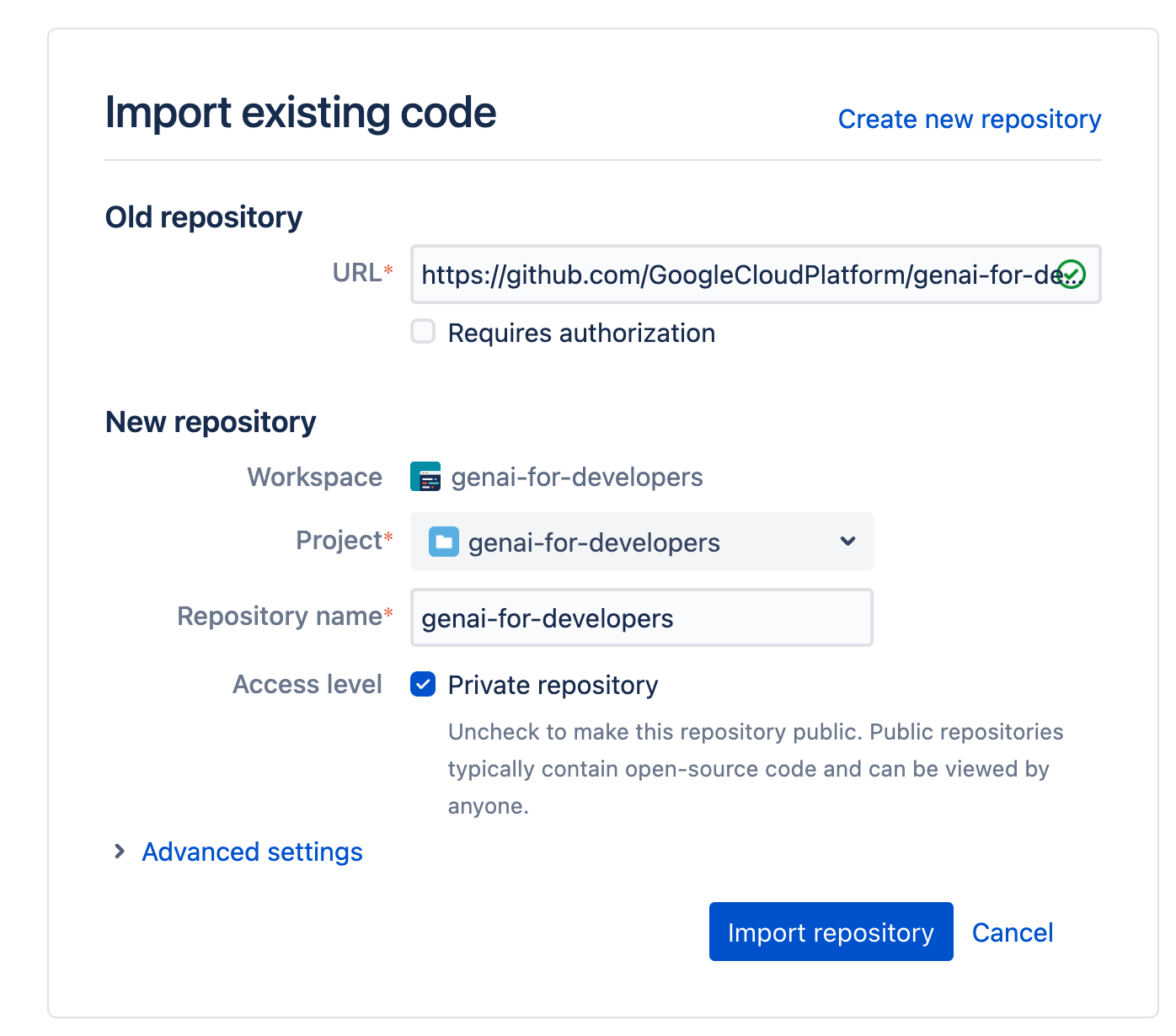Click the "Import existing code" heading
This screenshot has height=1036, width=1176.
[301, 113]
